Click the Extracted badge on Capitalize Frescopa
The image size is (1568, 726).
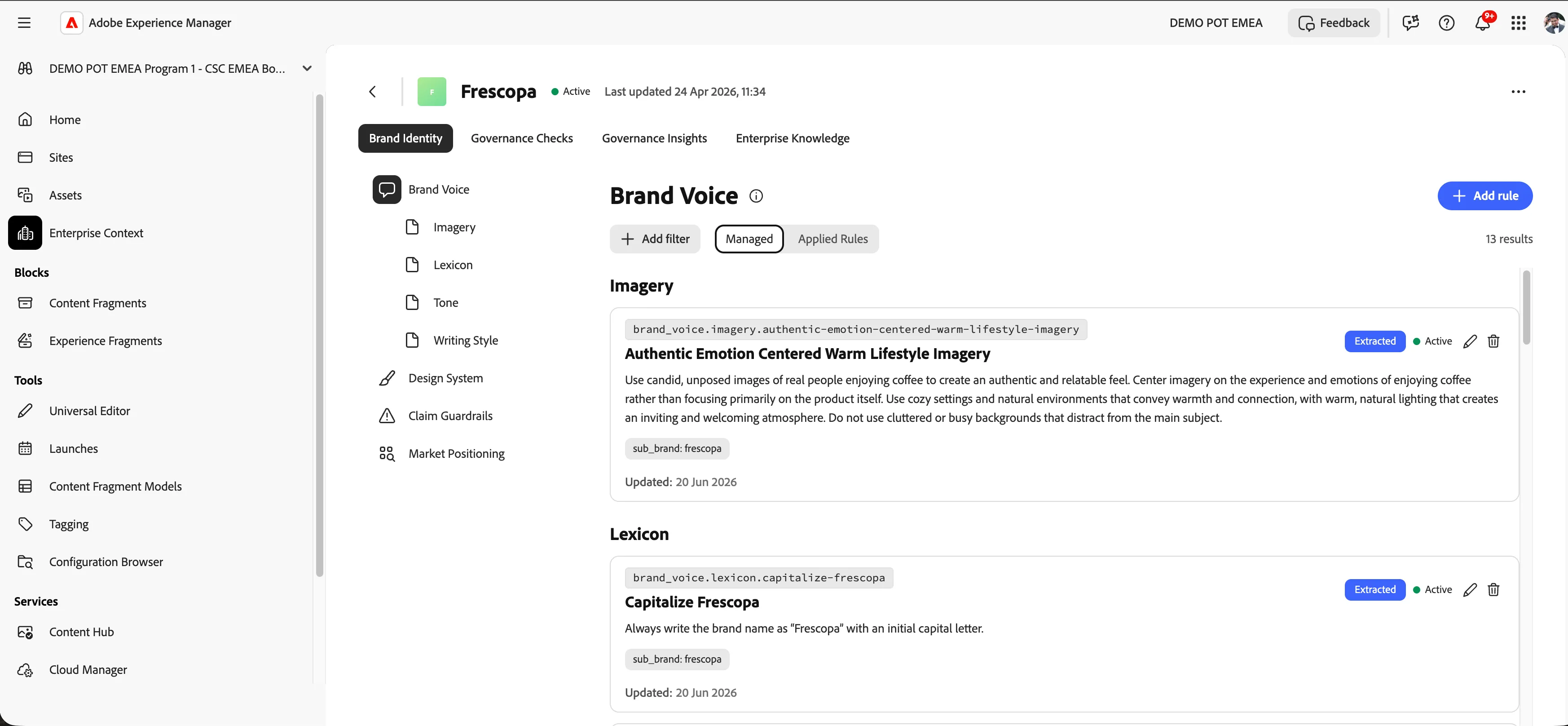[x=1375, y=589]
